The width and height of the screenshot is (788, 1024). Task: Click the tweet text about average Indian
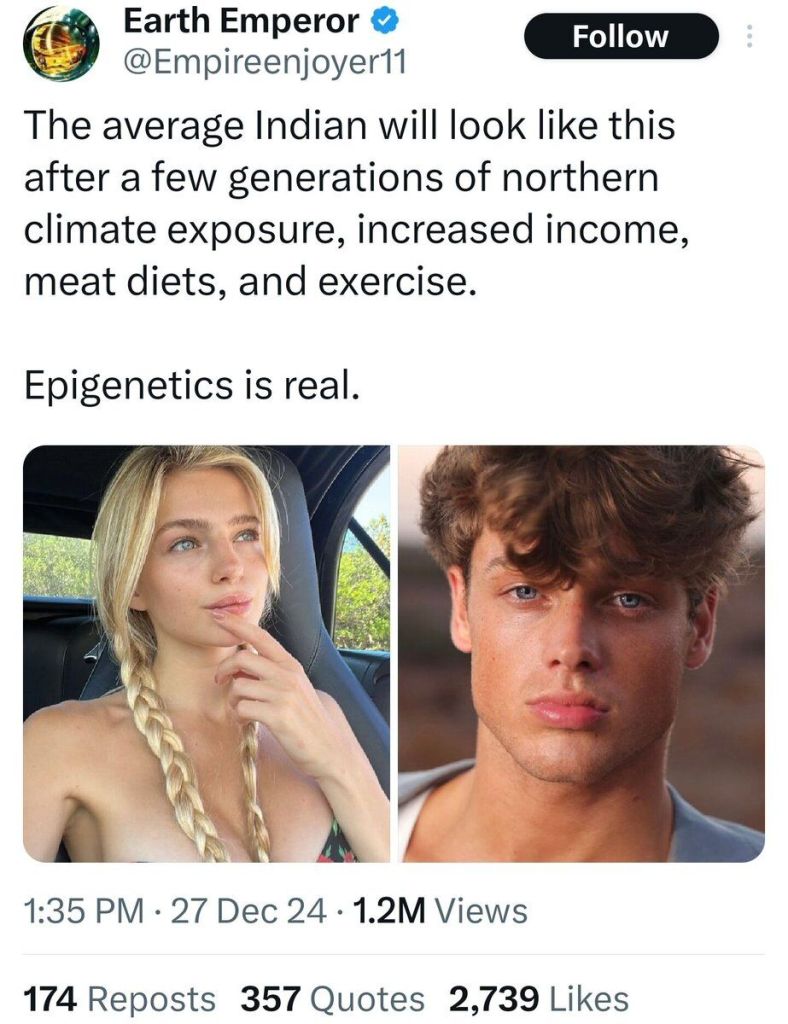coord(356,203)
